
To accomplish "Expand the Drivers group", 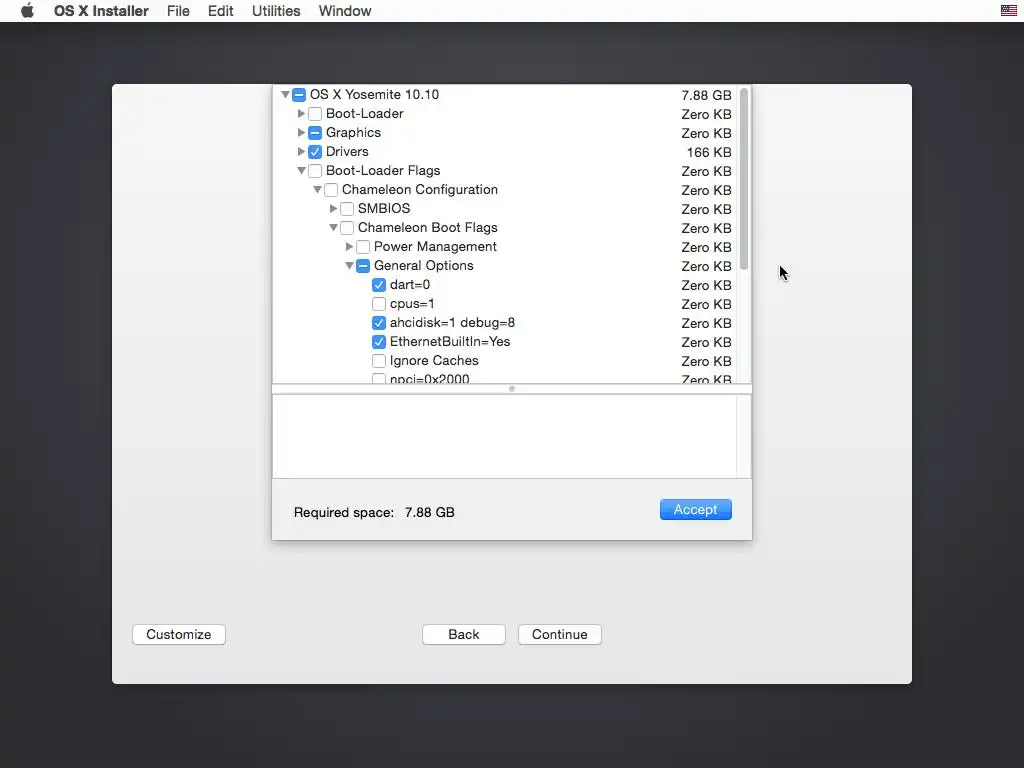I will pos(301,152).
